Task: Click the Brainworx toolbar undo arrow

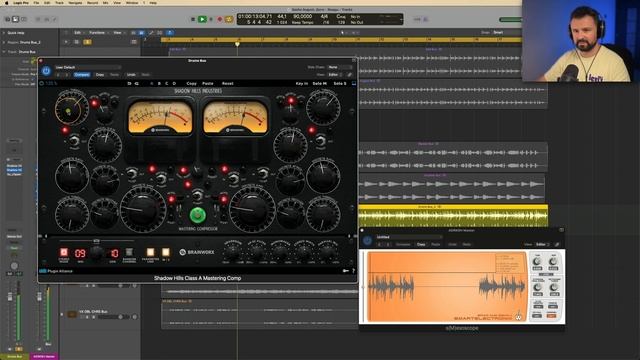Action: pyautogui.click(x=129, y=83)
